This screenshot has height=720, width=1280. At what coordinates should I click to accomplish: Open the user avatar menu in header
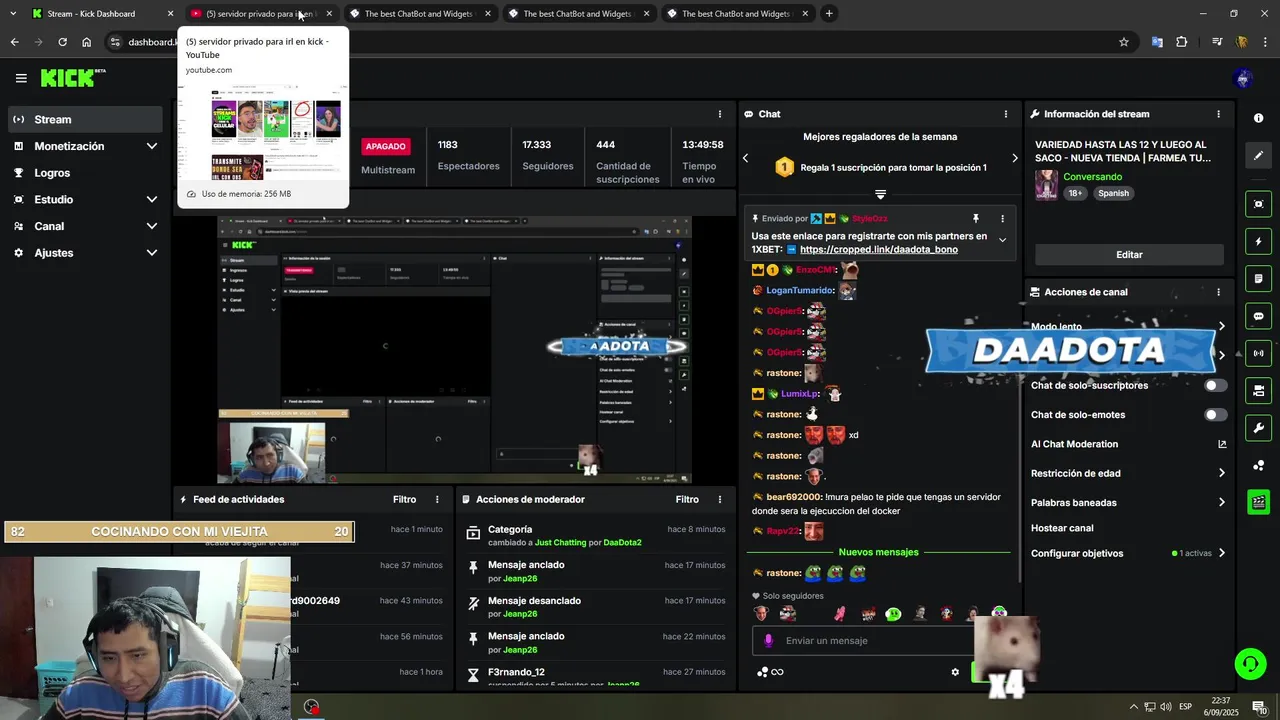point(1244,78)
